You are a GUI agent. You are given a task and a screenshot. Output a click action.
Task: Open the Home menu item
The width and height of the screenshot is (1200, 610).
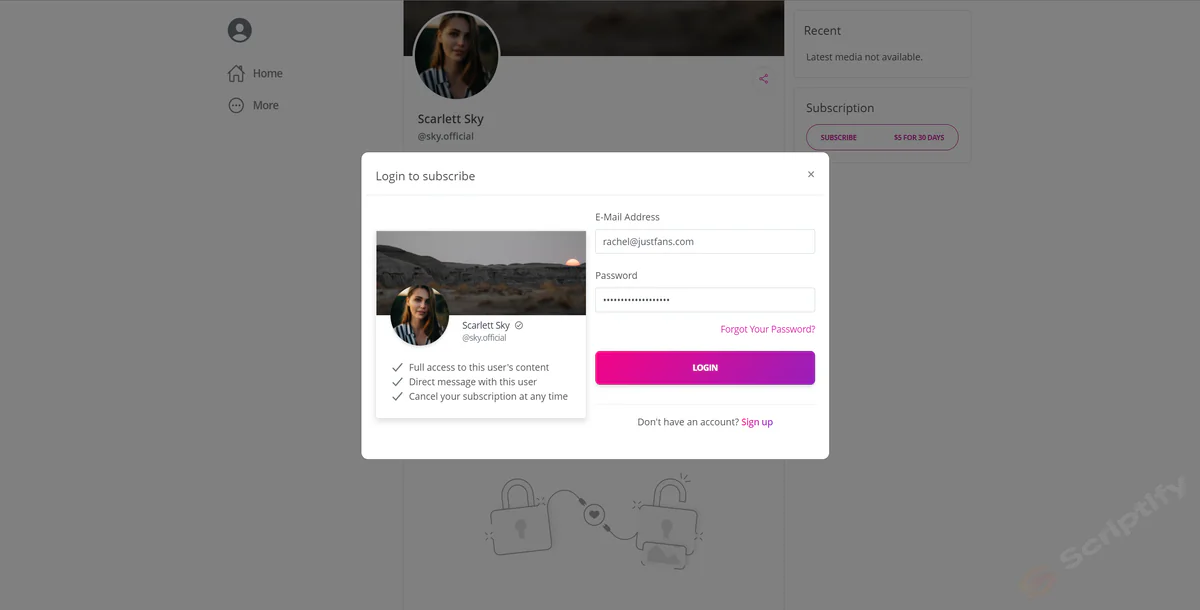point(267,73)
